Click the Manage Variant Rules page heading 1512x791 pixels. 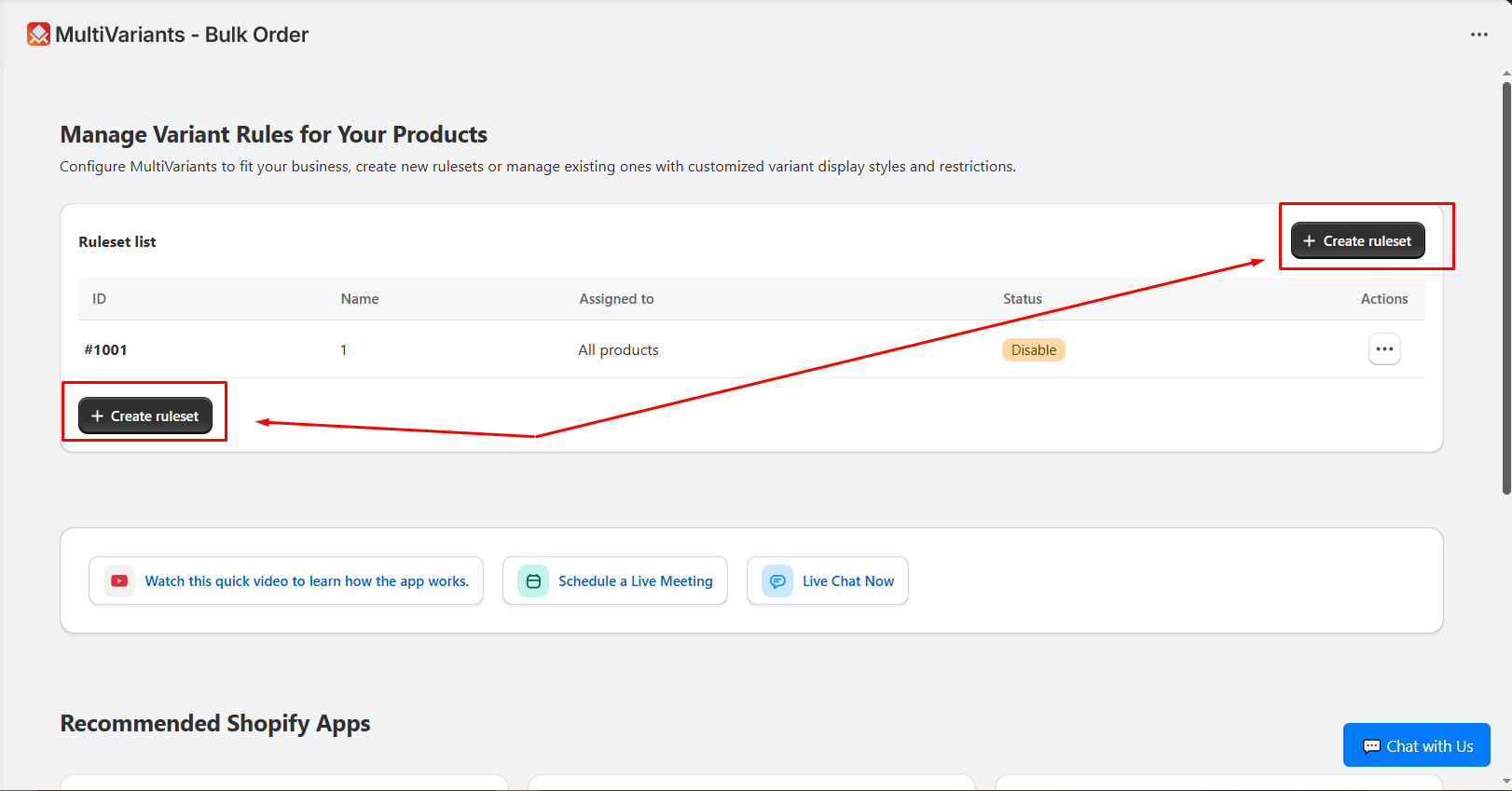pos(273,134)
